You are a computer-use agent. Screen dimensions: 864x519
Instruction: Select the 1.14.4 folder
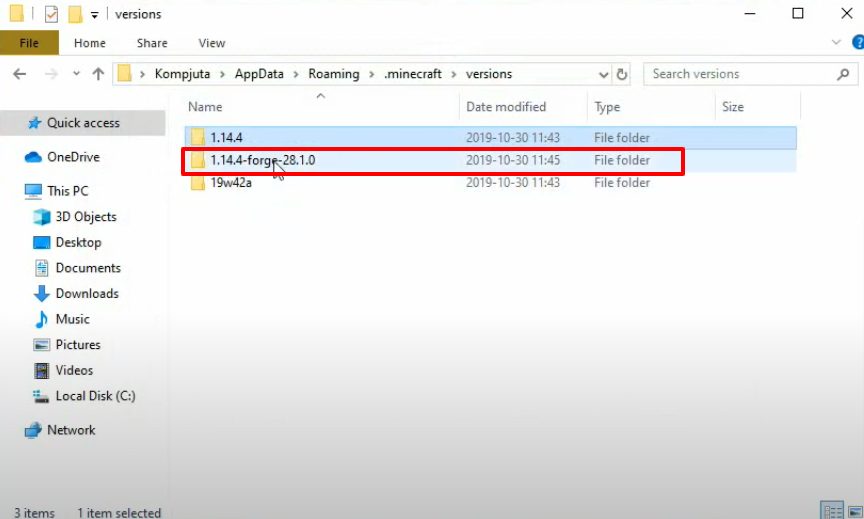490,138
